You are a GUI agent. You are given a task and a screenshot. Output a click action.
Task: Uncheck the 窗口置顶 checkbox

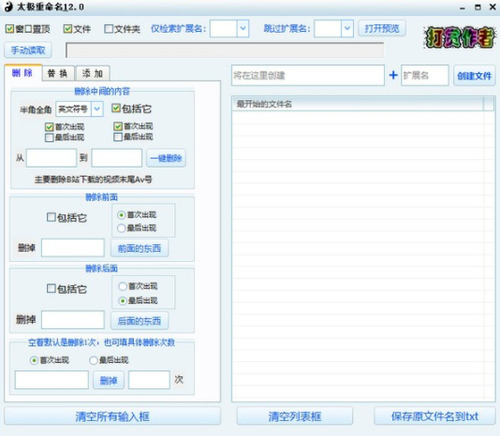pyautogui.click(x=9, y=29)
